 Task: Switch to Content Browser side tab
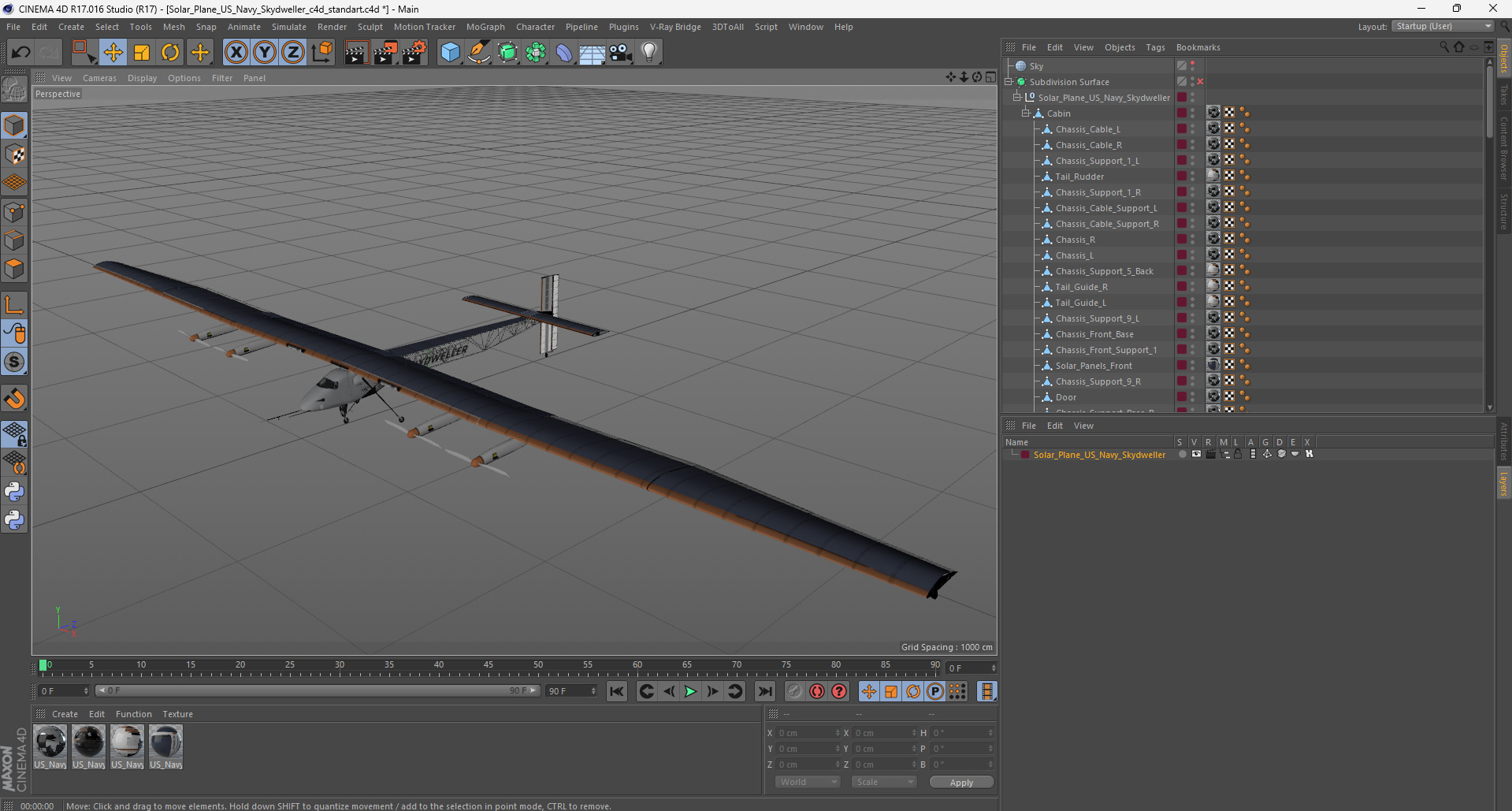[x=1504, y=148]
